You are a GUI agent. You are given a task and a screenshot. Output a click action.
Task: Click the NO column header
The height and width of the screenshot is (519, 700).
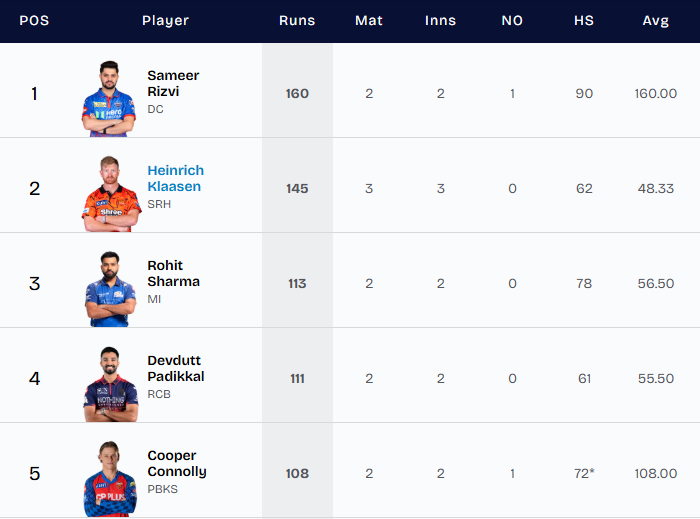[x=512, y=21]
